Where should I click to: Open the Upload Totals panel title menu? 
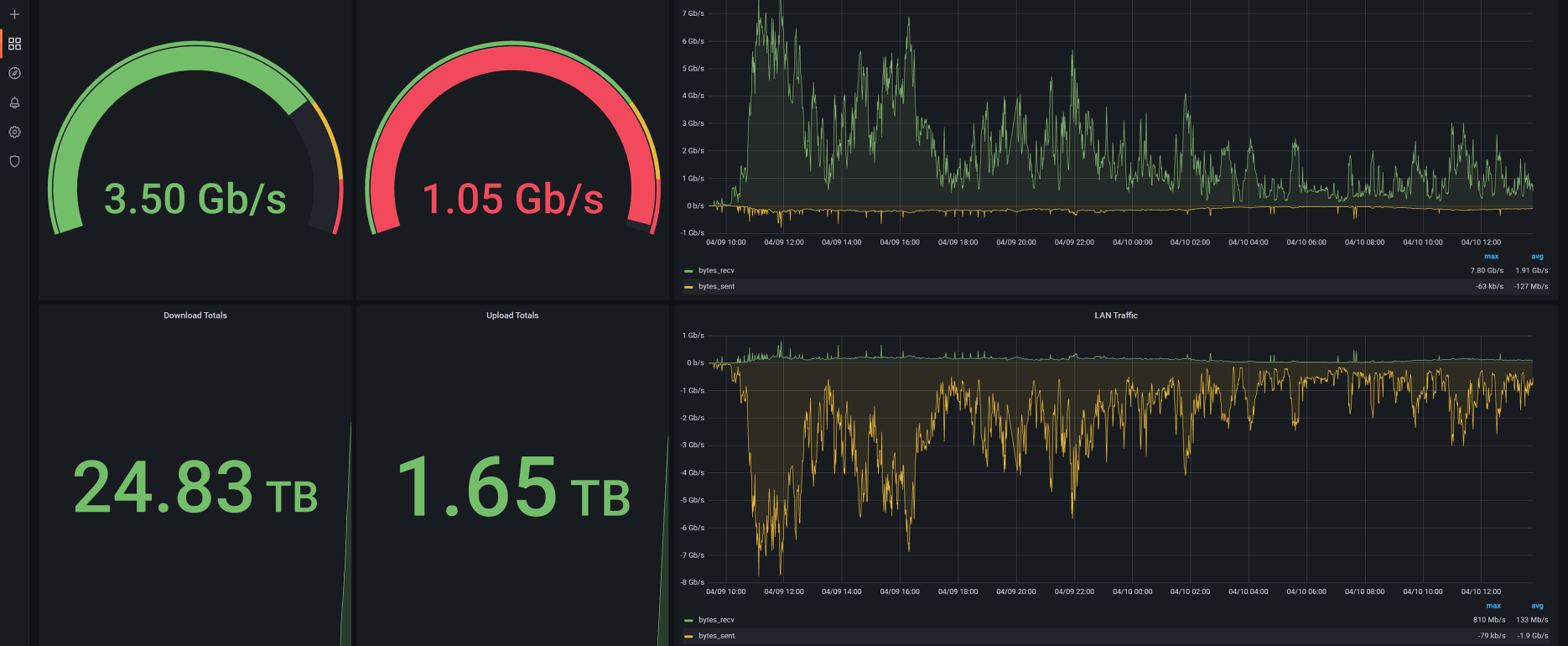(x=512, y=315)
